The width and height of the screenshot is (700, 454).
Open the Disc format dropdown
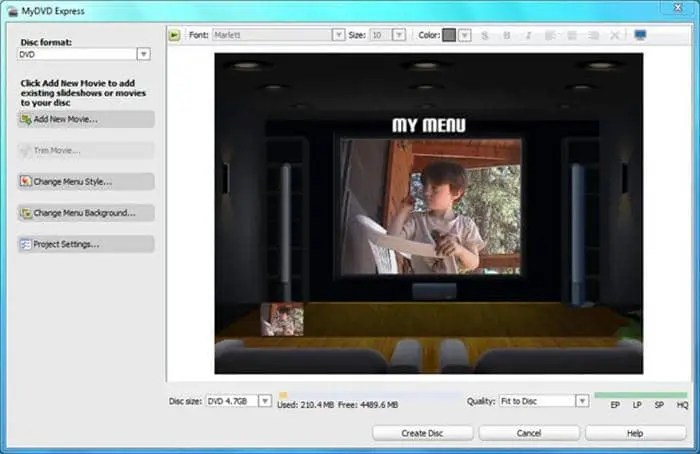[143, 54]
